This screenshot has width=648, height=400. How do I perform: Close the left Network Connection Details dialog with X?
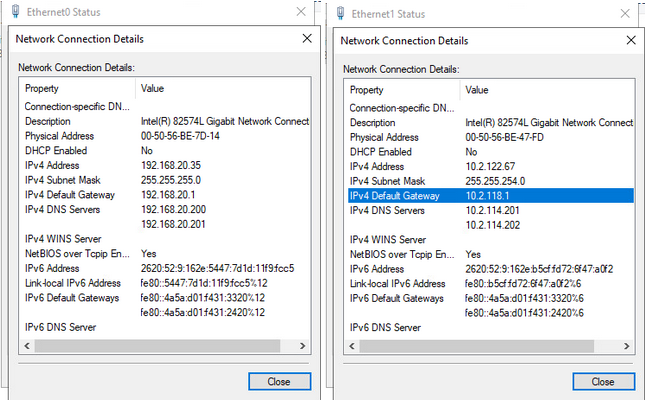click(x=307, y=39)
